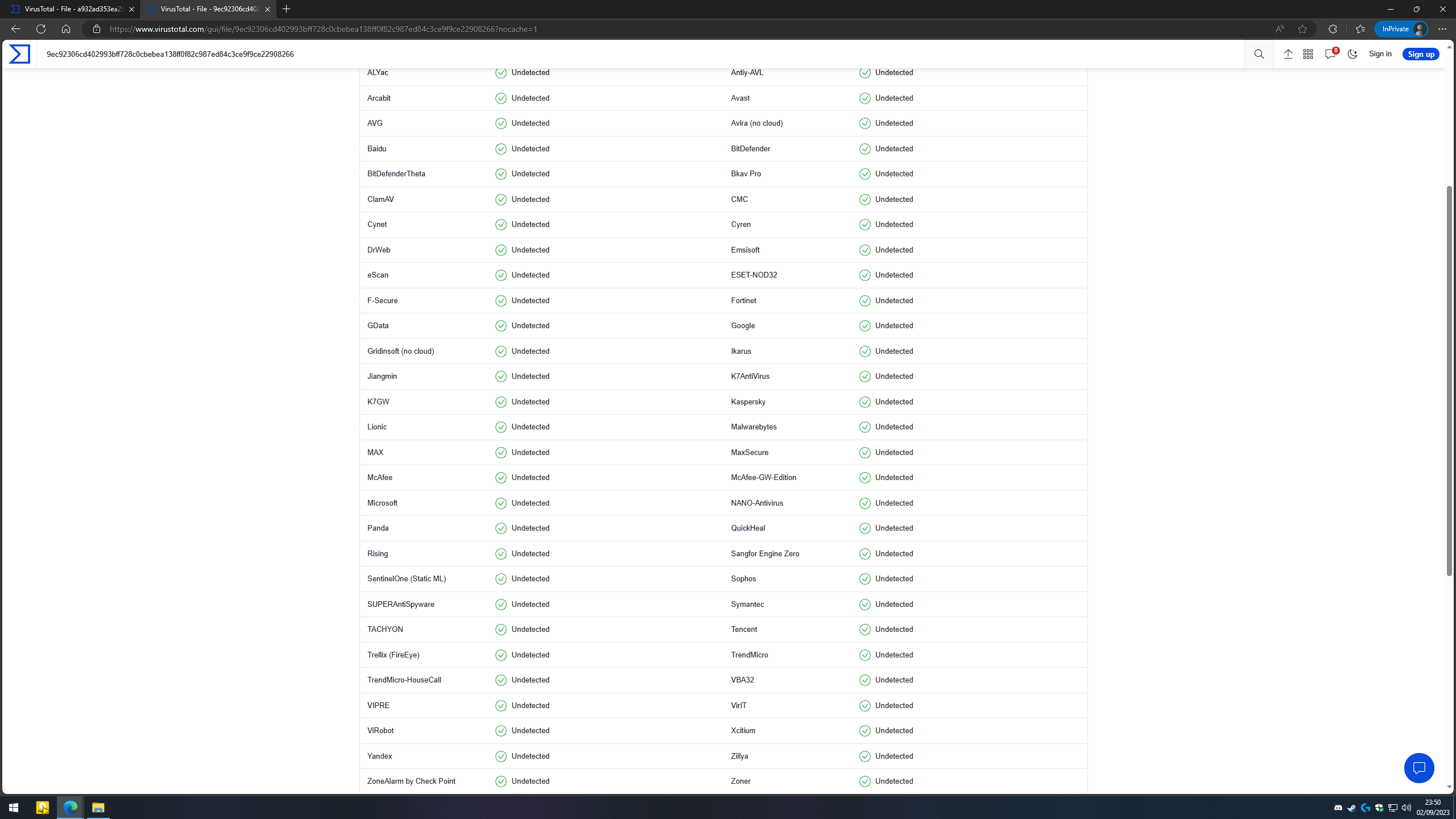Screen dimensions: 1456x819
Task: Open volume speaker tray icon
Action: click(x=1407, y=808)
